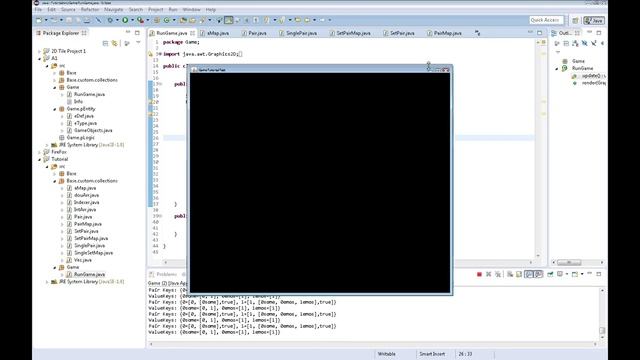Screen dimensions: 640x360
Task: Toggle Show Console When Standard Error Changes
Action: coord(539,274)
